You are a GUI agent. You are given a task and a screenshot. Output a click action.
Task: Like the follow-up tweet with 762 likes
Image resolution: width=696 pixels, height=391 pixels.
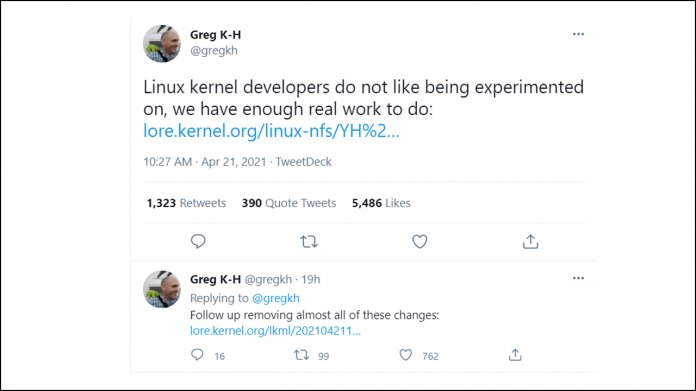pyautogui.click(x=405, y=355)
